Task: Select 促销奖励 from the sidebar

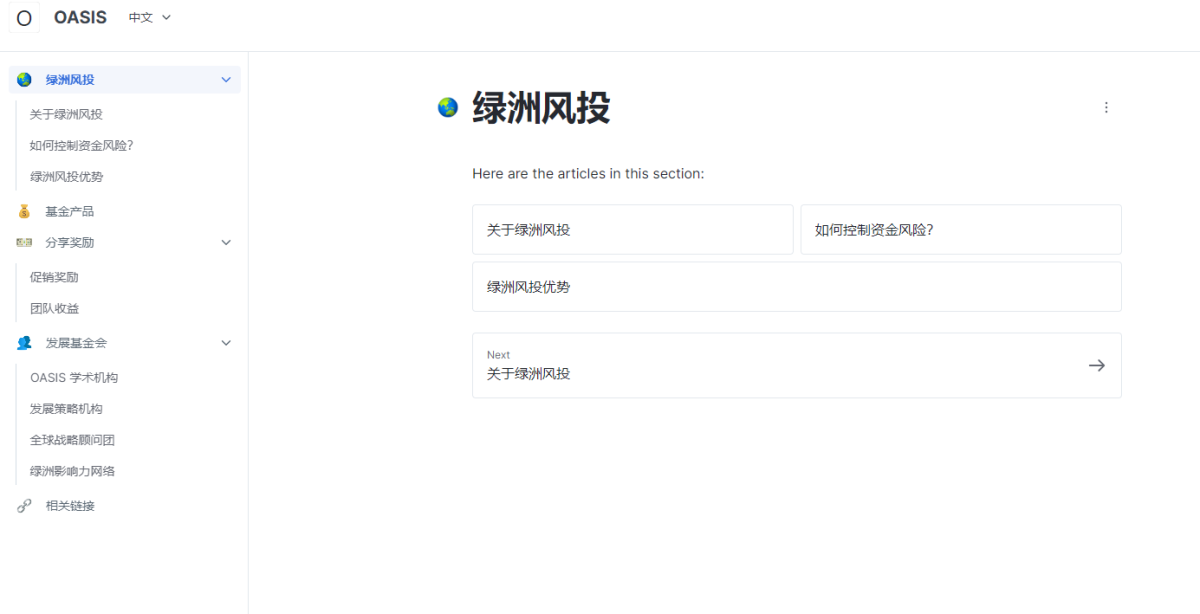Action: (54, 277)
